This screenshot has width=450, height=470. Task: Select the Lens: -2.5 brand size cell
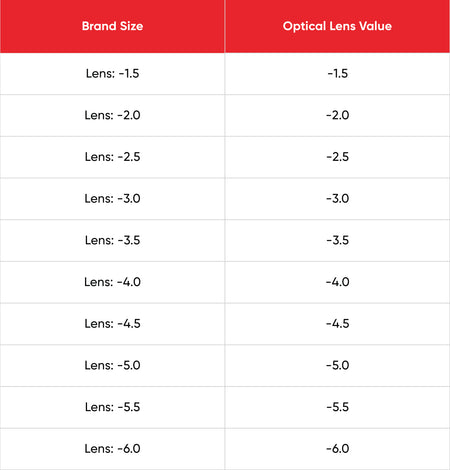112,157
